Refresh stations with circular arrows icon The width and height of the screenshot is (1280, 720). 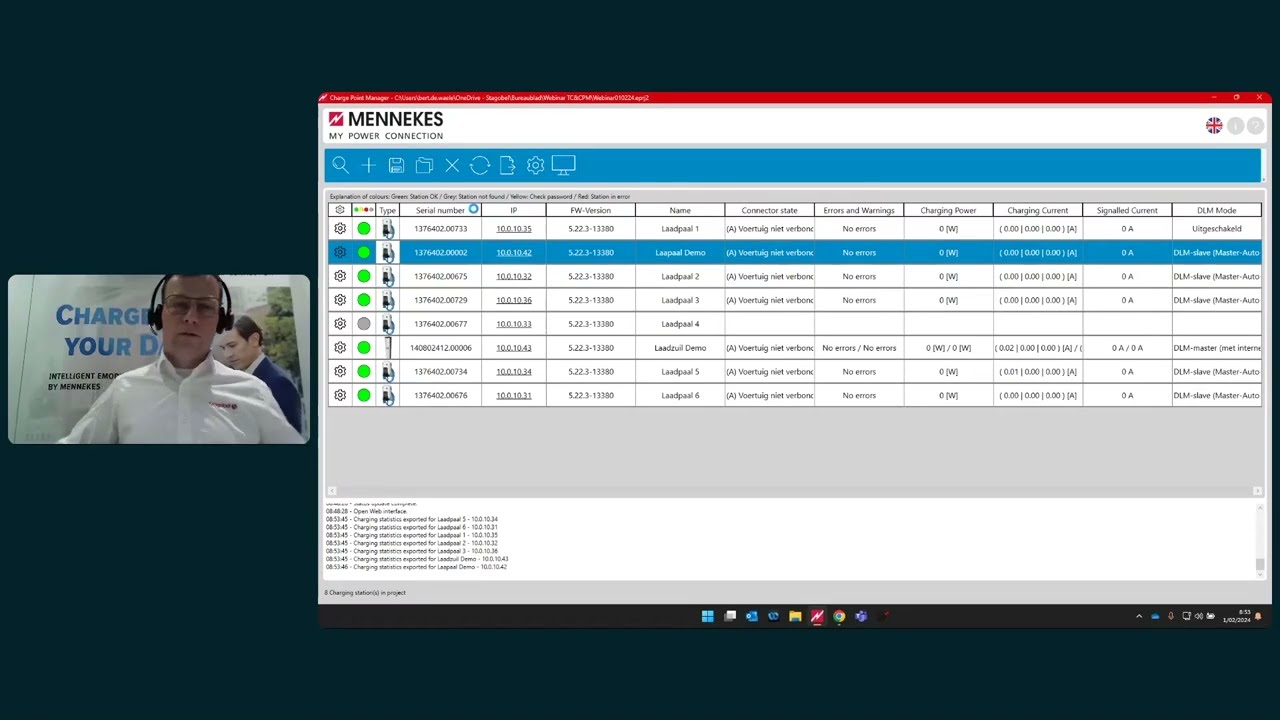[x=480, y=165]
